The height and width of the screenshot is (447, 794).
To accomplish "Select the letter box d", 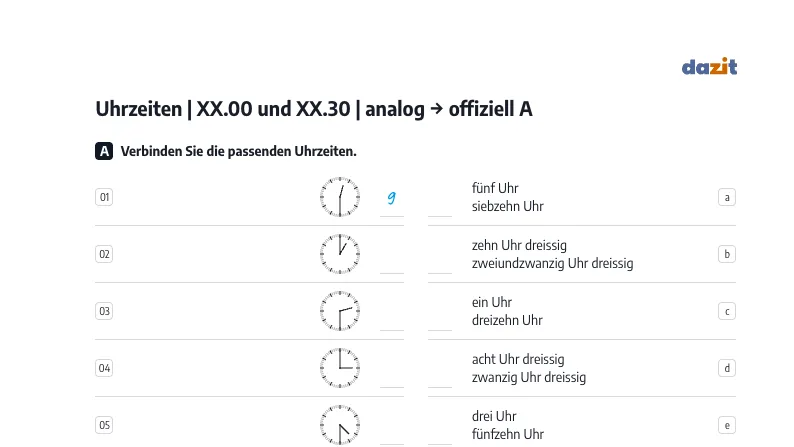I will point(727,368).
